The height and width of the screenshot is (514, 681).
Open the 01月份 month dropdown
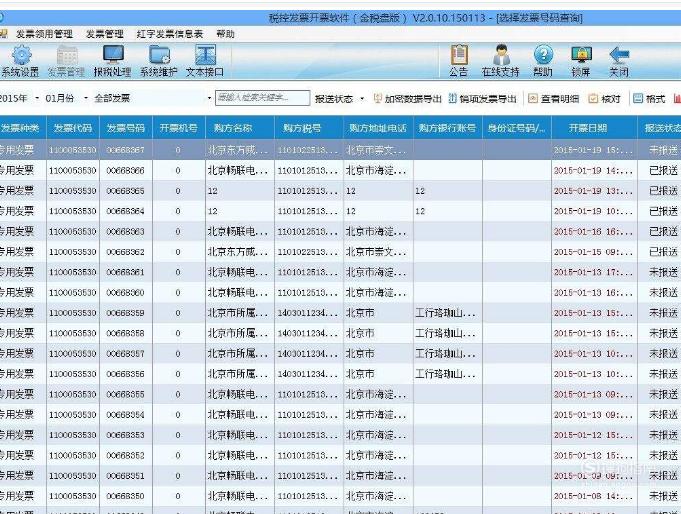coord(66,98)
